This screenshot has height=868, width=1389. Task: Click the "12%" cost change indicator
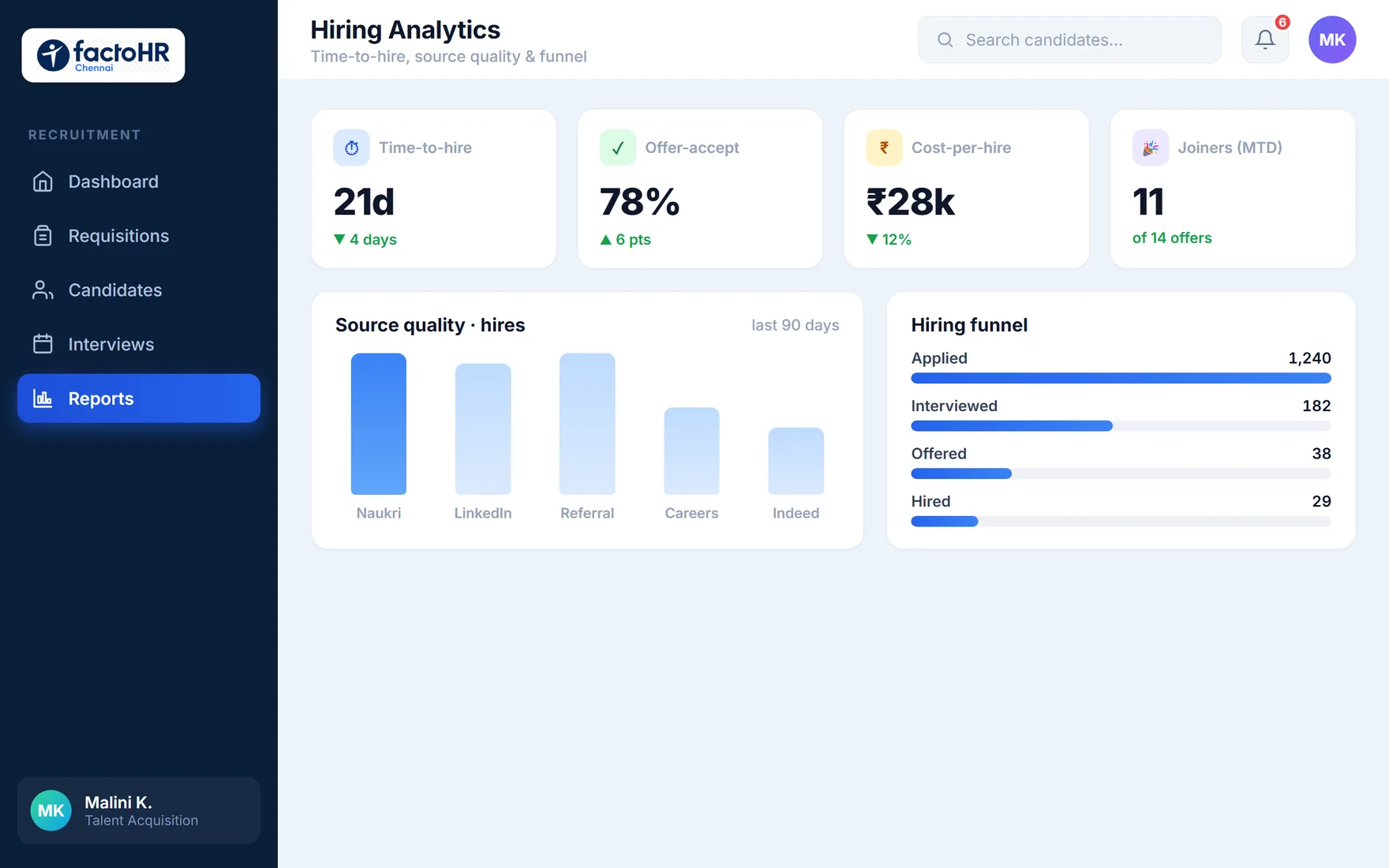[x=889, y=239]
